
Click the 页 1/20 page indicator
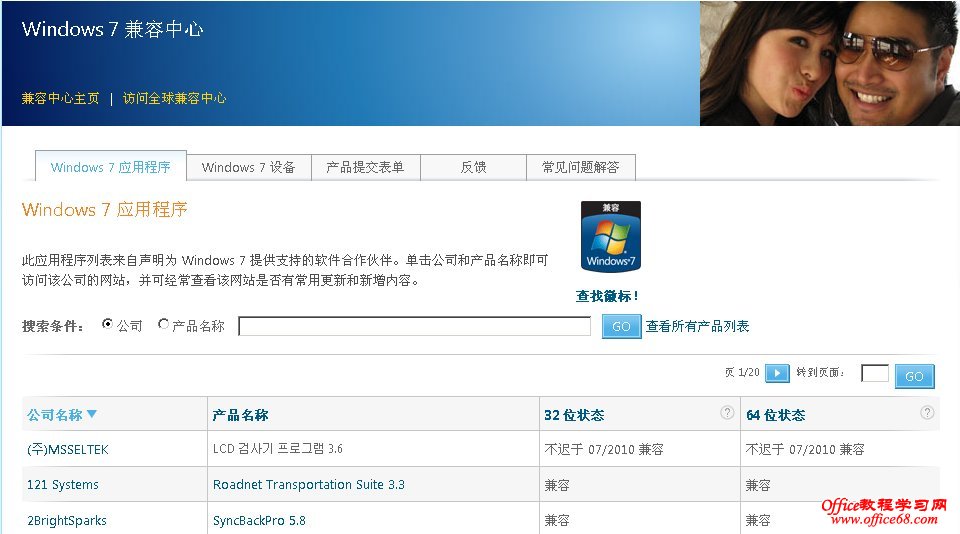[742, 372]
